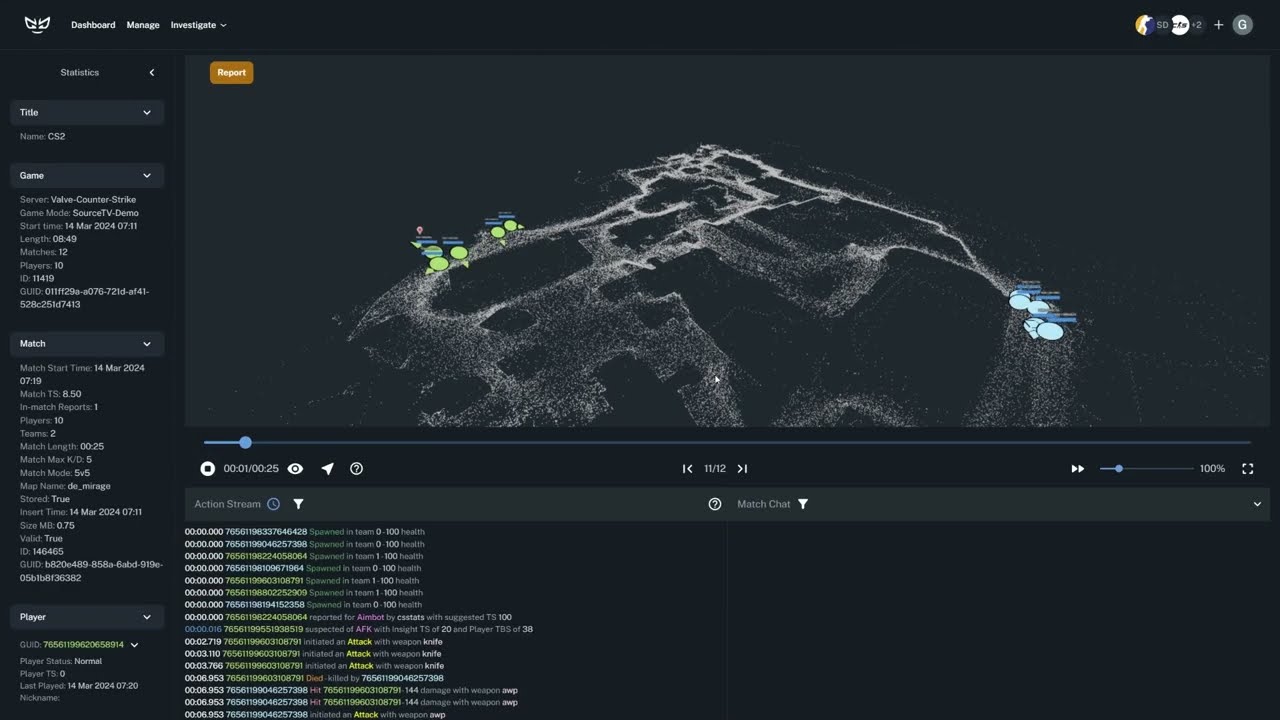Click 'suspected of AFK' event row
The height and width of the screenshot is (720, 1280).
coord(359,629)
